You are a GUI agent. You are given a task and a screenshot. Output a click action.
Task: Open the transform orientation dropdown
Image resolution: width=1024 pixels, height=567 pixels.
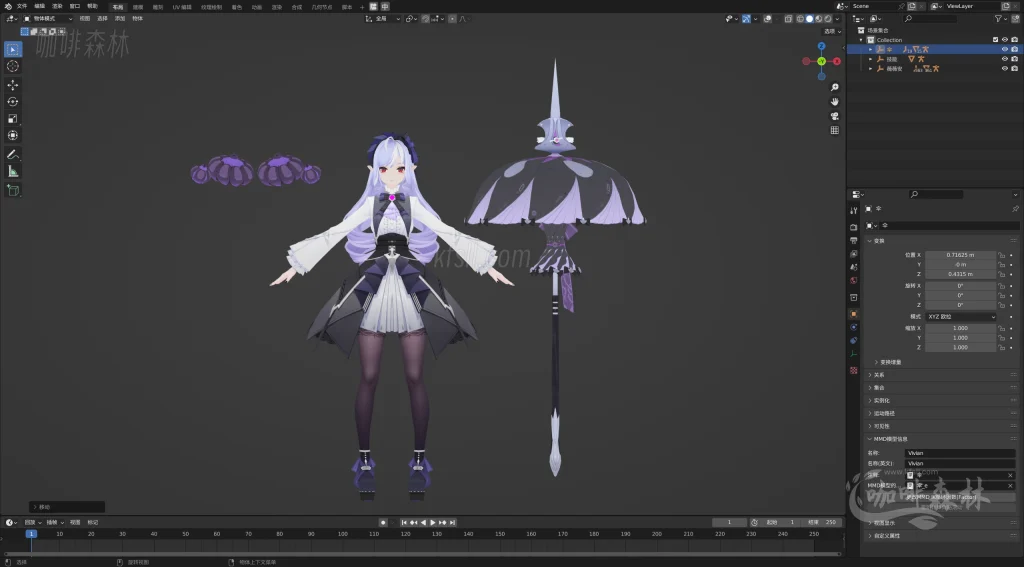pos(383,19)
